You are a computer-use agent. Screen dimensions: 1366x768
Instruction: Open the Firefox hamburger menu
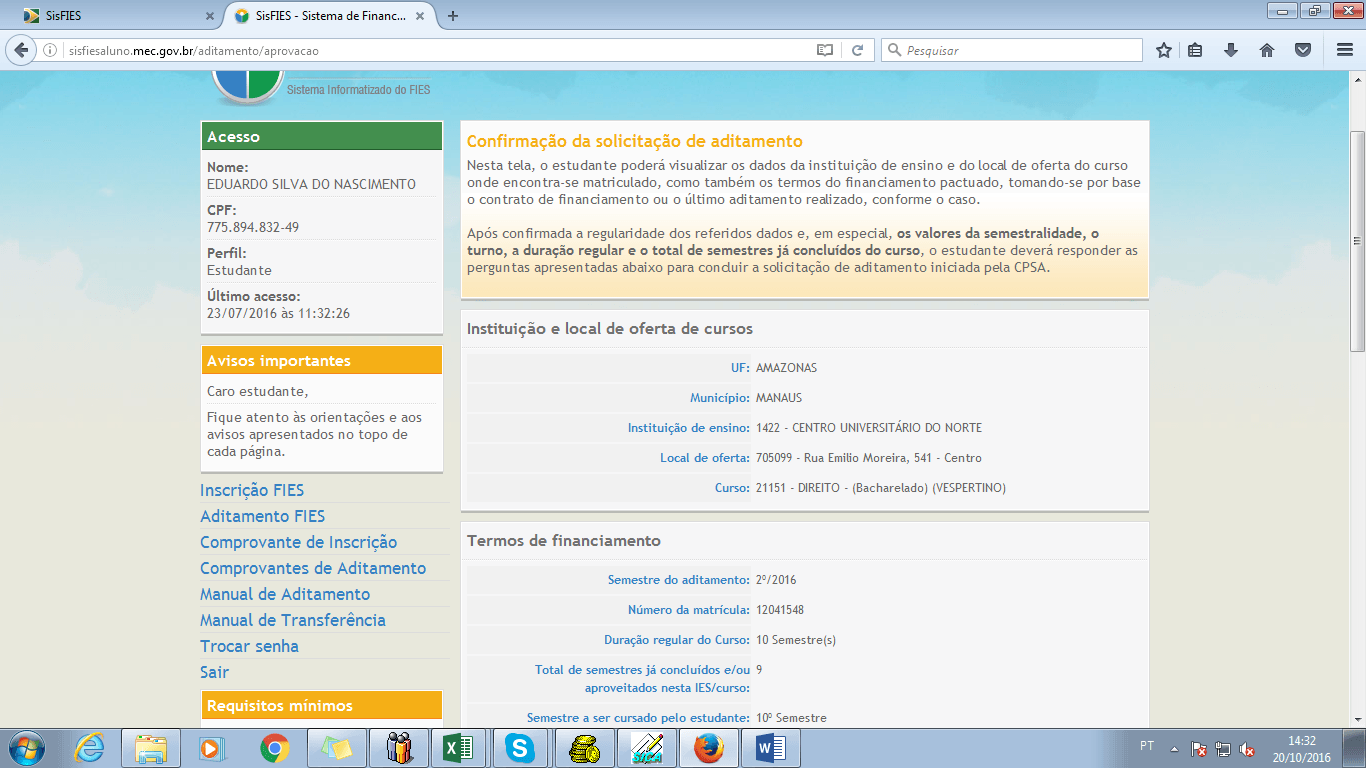pos(1344,50)
